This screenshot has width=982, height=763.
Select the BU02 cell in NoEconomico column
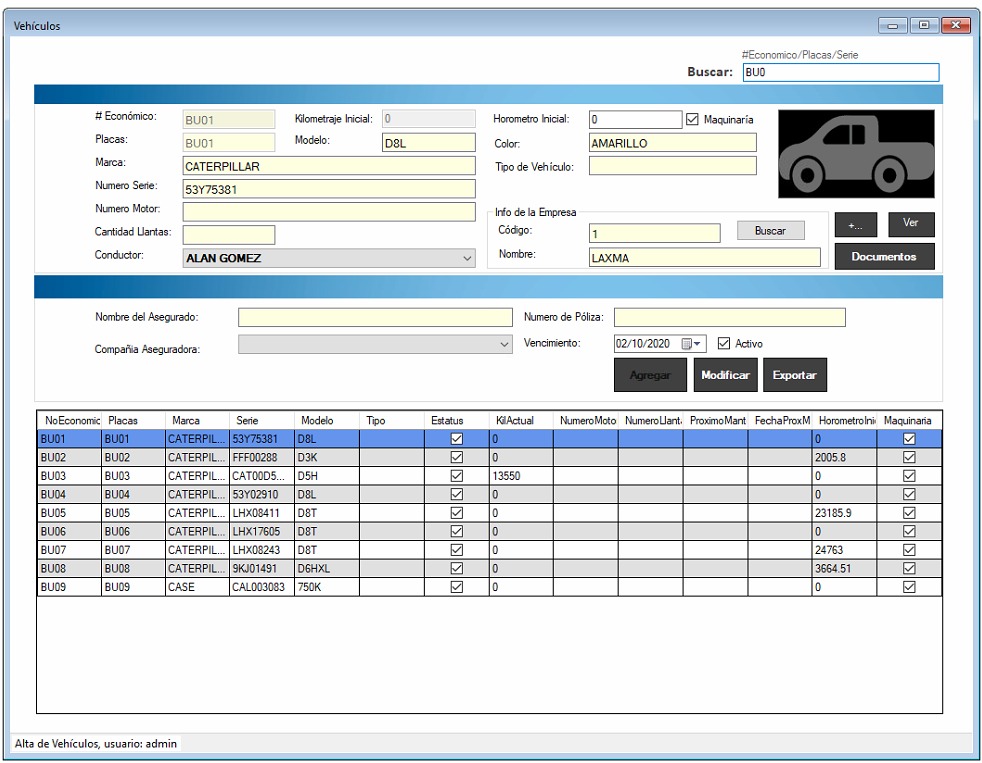click(70, 457)
